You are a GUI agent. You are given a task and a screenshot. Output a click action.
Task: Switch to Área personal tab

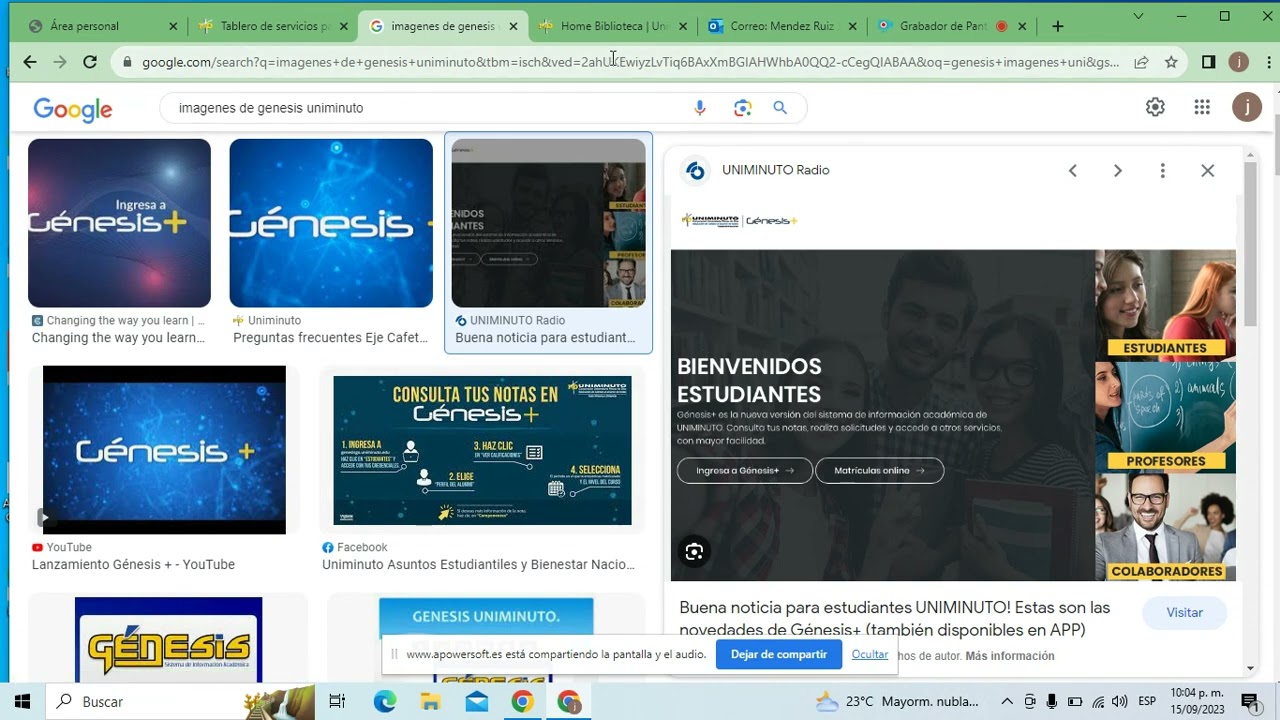tap(84, 26)
